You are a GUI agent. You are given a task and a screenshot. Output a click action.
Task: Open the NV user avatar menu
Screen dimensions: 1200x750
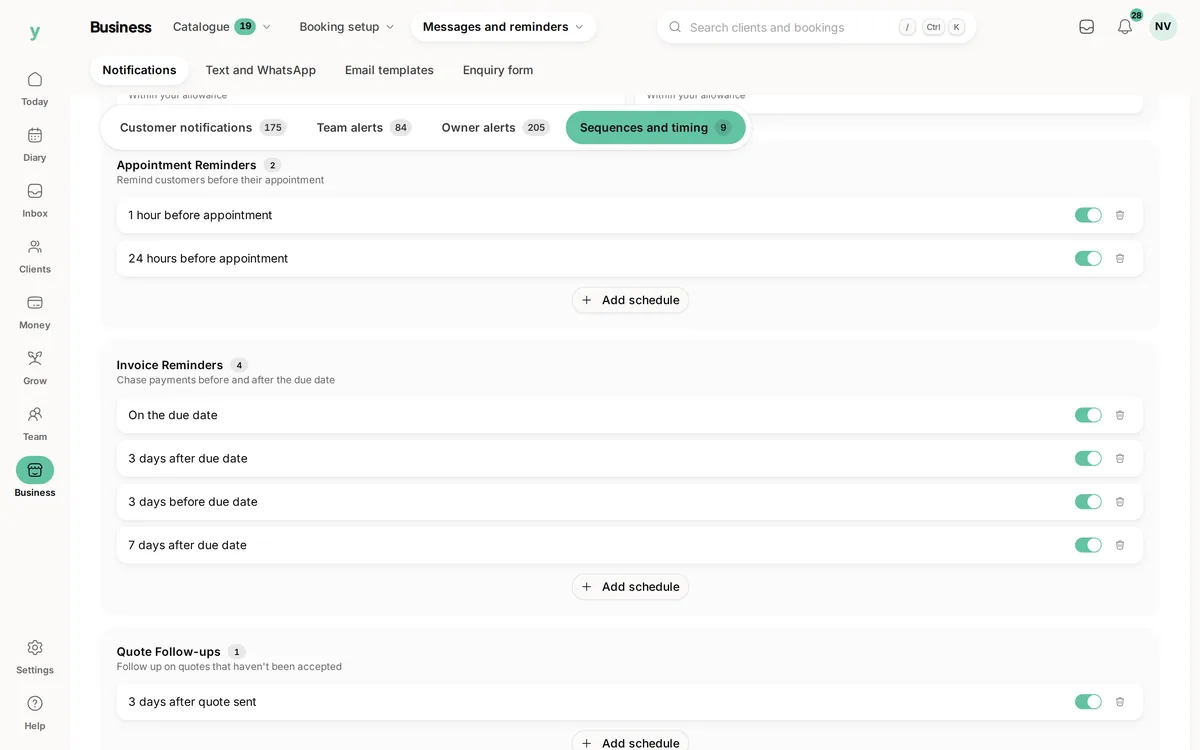(1163, 27)
